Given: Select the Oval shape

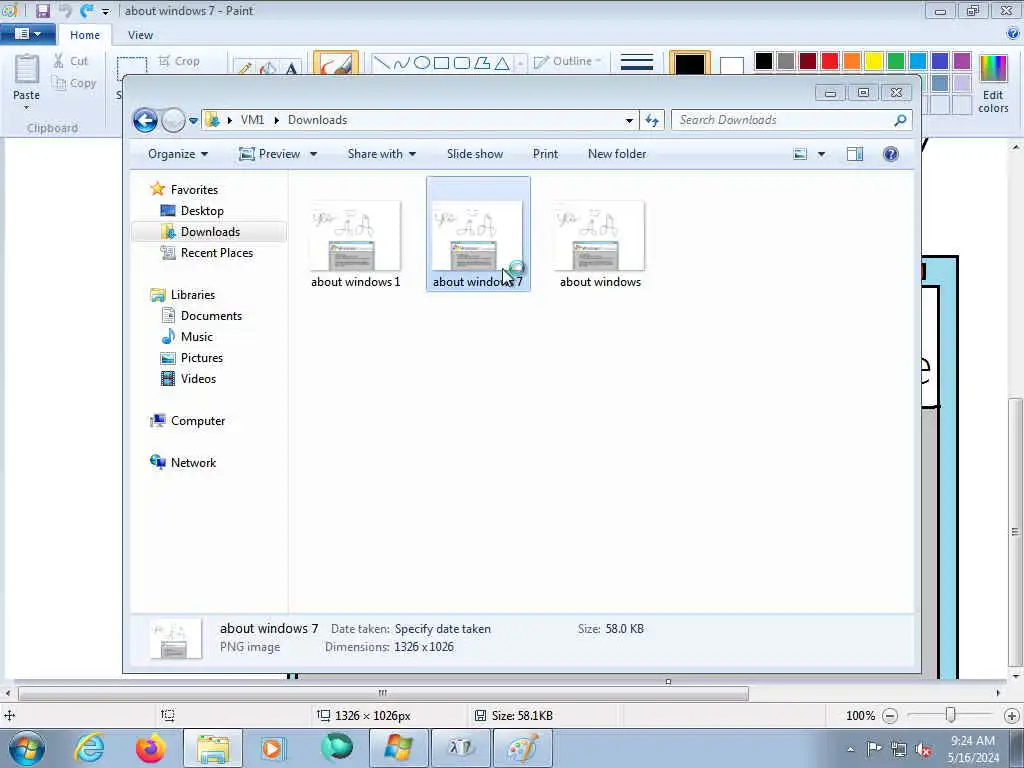Looking at the screenshot, I should [422, 63].
